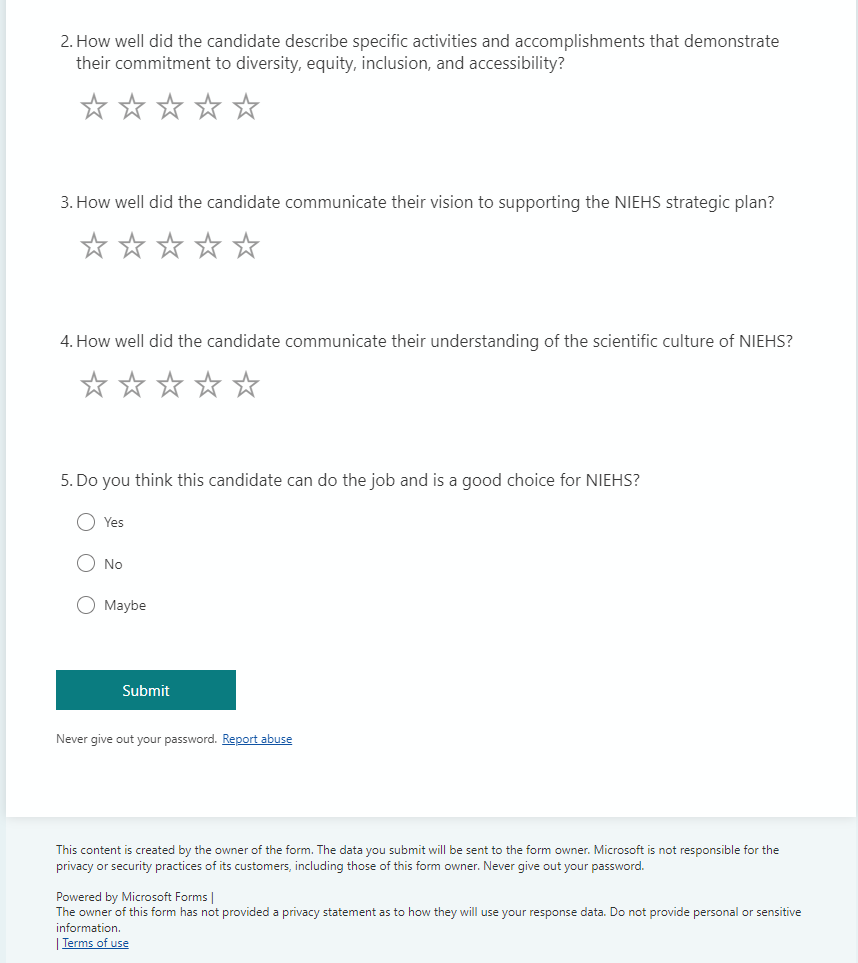Rate diversity commitment question five stars
Screen dimensions: 858x963
click(x=246, y=107)
